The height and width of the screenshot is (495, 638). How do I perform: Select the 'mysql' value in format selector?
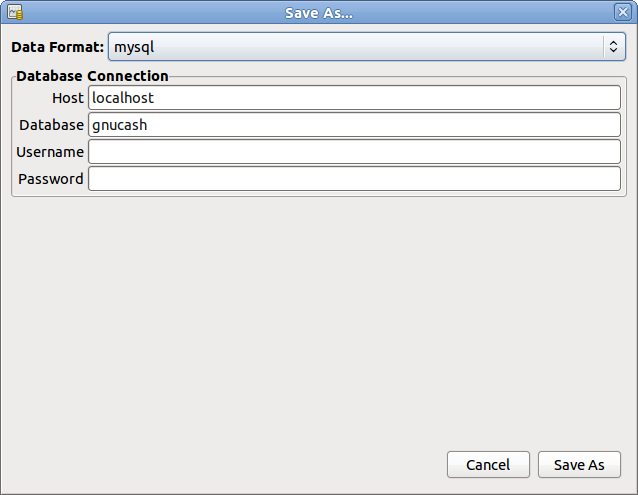point(133,46)
